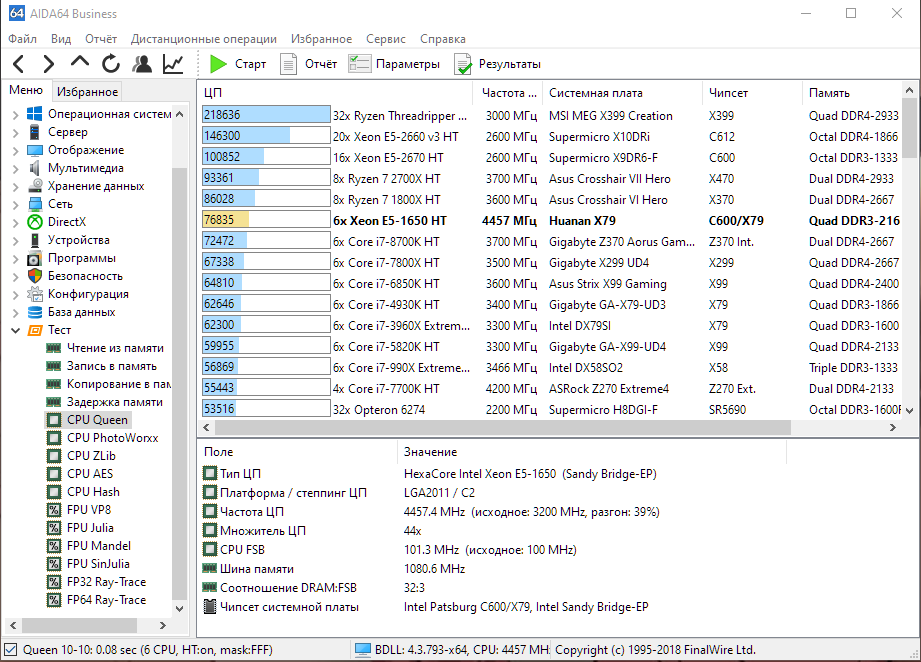Refresh the current page
Screen dimensions: 921x662
coord(111,63)
